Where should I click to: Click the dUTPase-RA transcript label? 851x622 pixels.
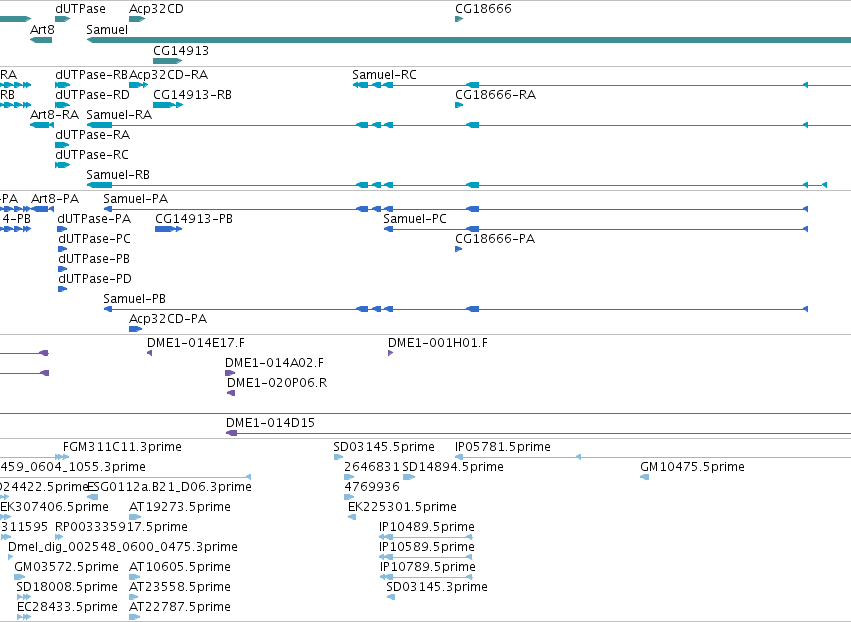(93, 135)
